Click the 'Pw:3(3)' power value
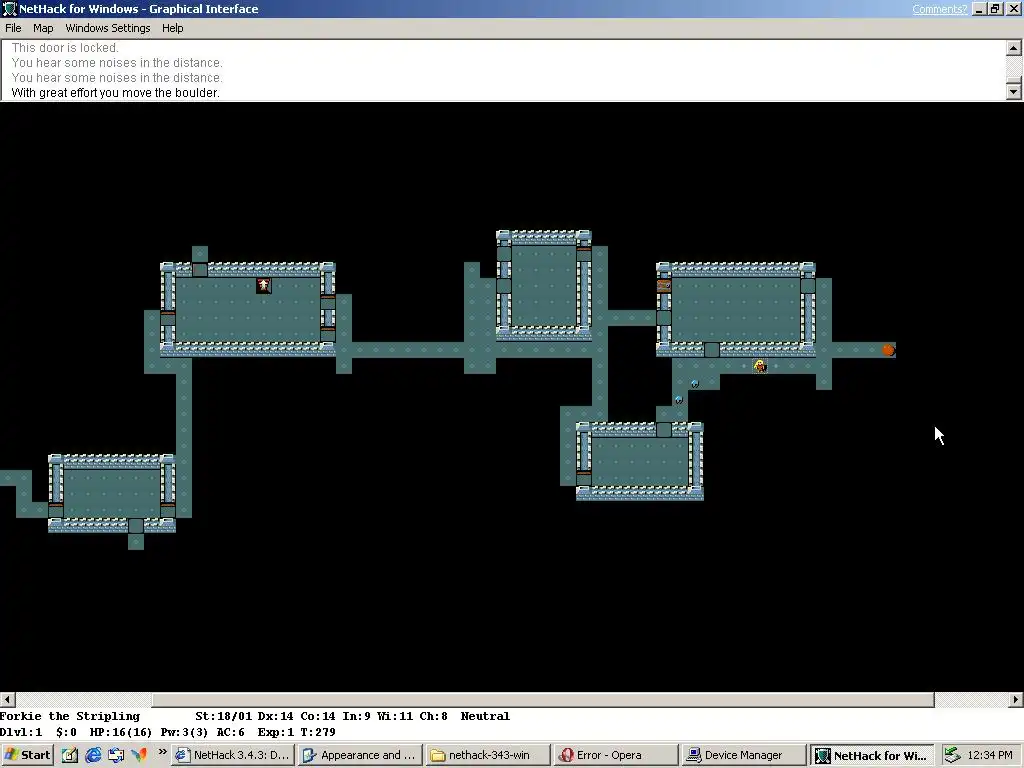1024x768 pixels. 184,732
